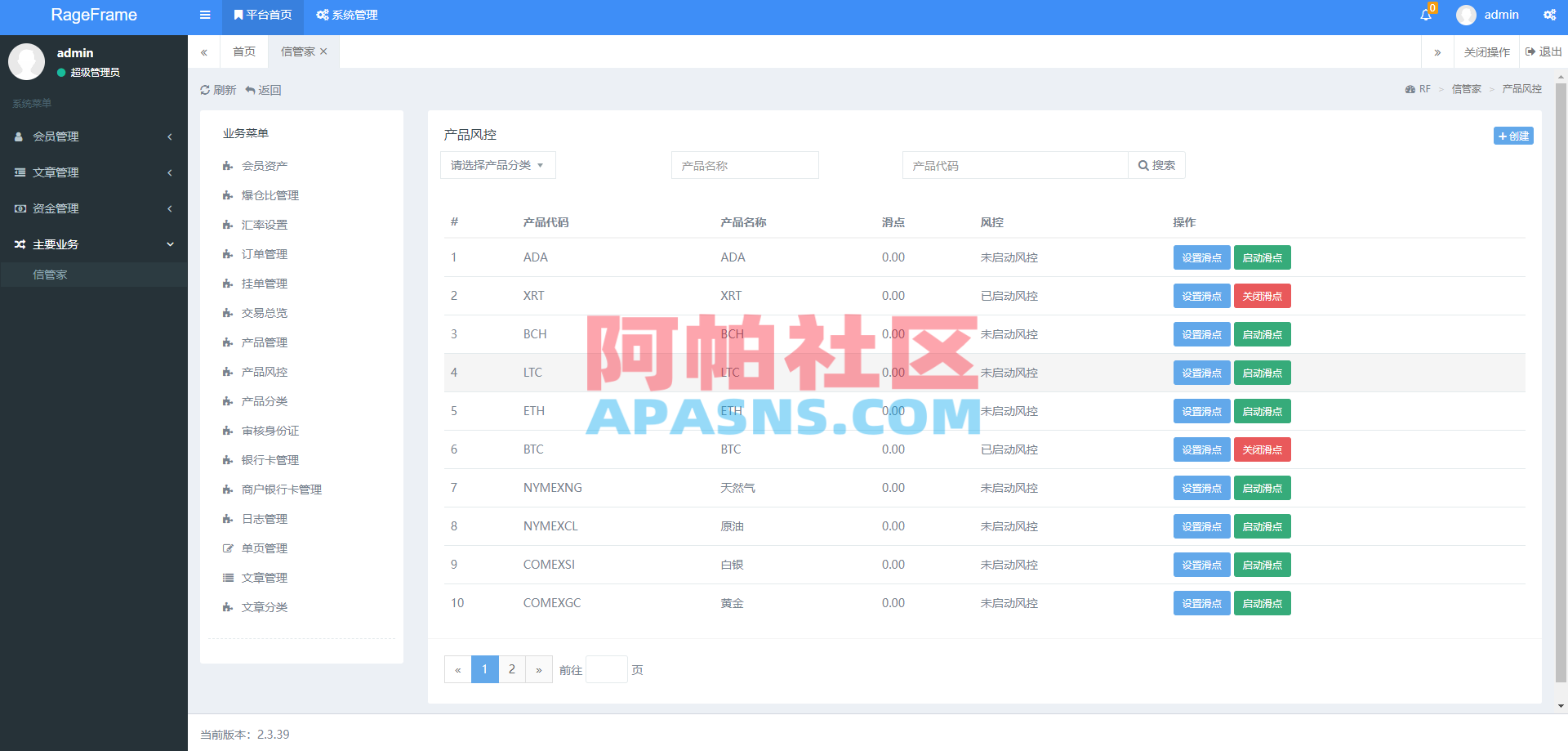This screenshot has height=751, width=1568.
Task: Click the admin avatar image in top bar
Action: click(x=1466, y=15)
